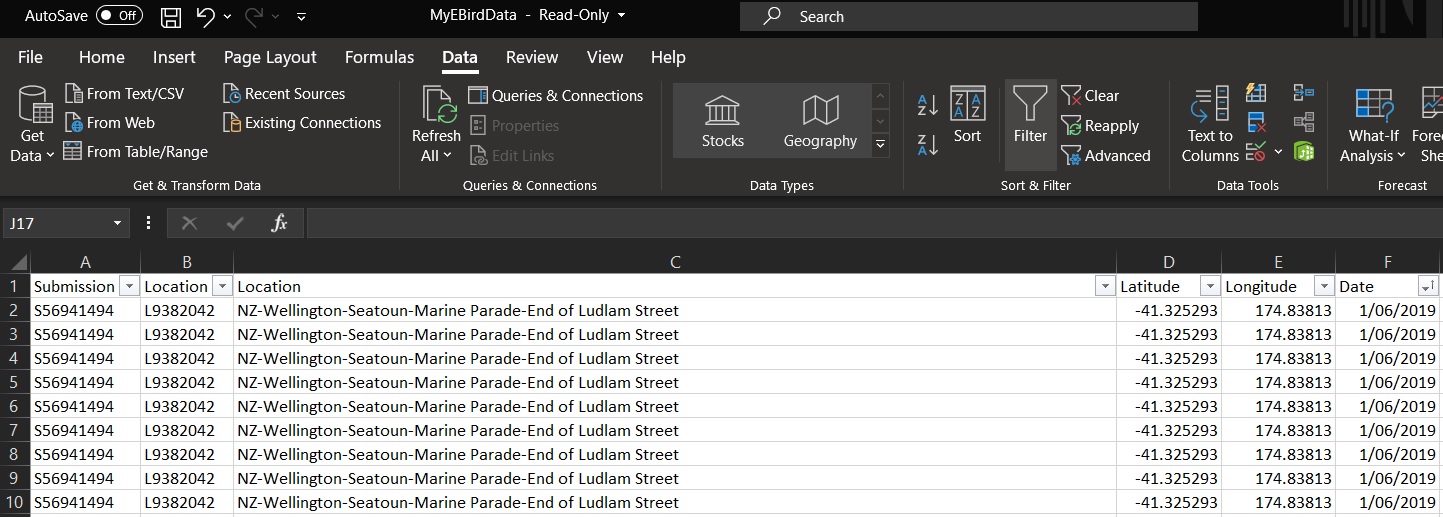
Task: Select the Stocks data type
Action: [722, 121]
